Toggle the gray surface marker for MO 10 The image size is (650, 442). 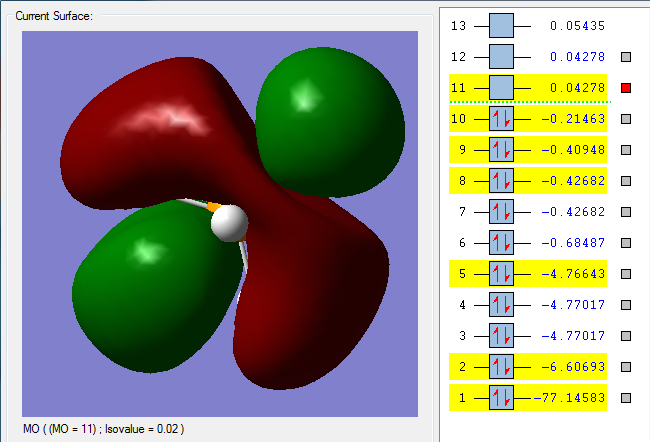click(626, 119)
